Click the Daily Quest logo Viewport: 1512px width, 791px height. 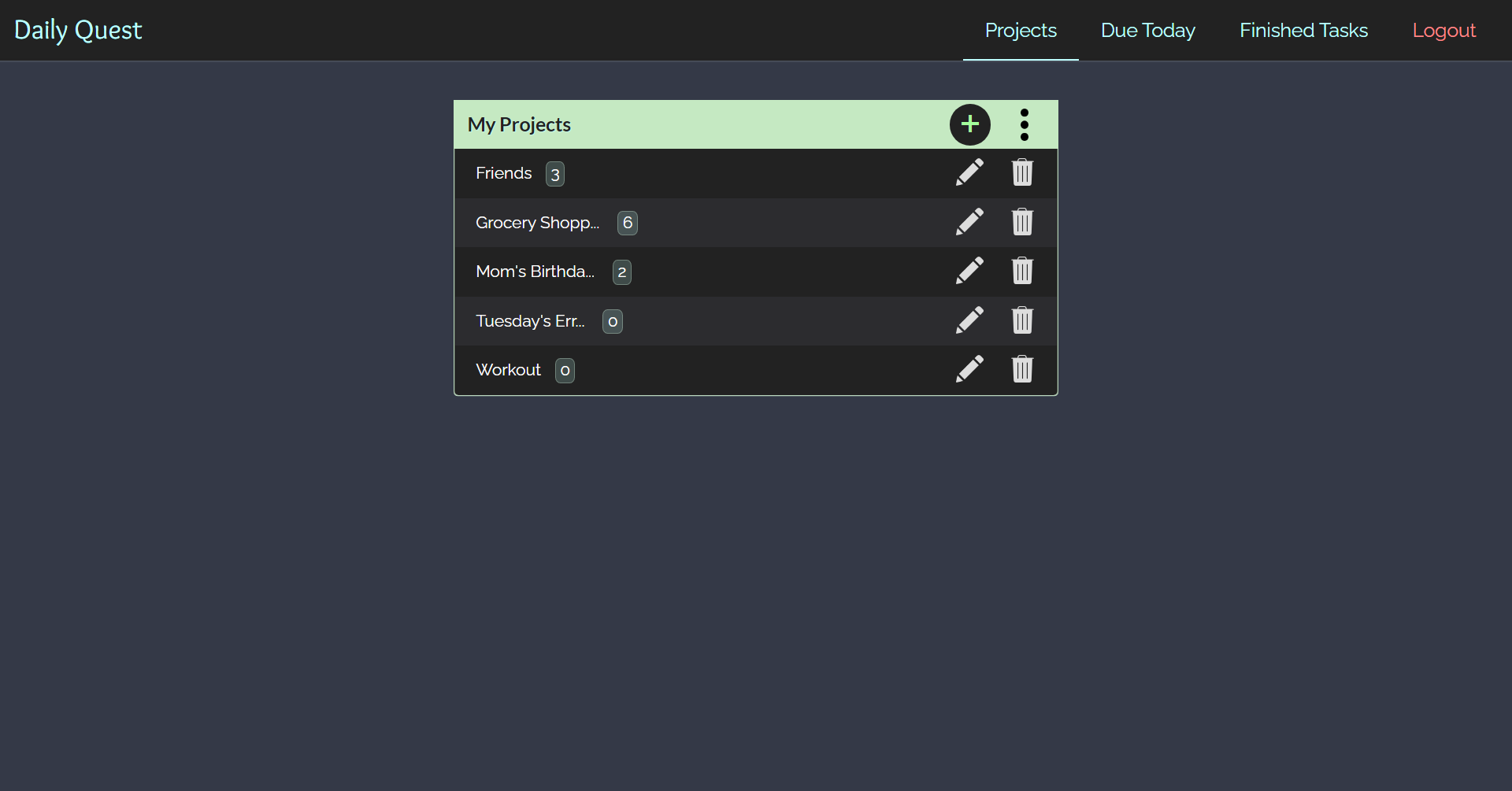click(x=78, y=30)
